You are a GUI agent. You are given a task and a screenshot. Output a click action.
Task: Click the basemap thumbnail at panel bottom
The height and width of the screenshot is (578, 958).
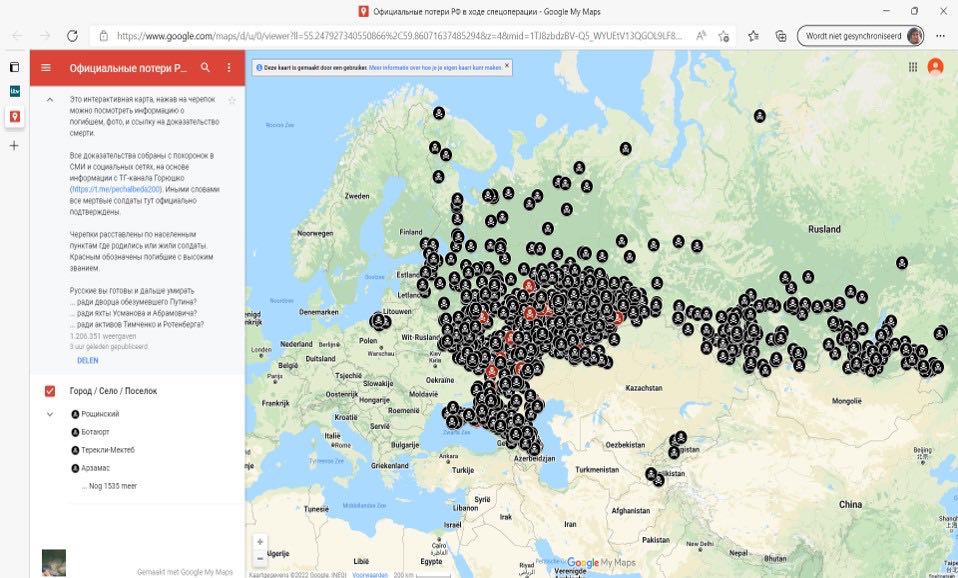(x=54, y=563)
